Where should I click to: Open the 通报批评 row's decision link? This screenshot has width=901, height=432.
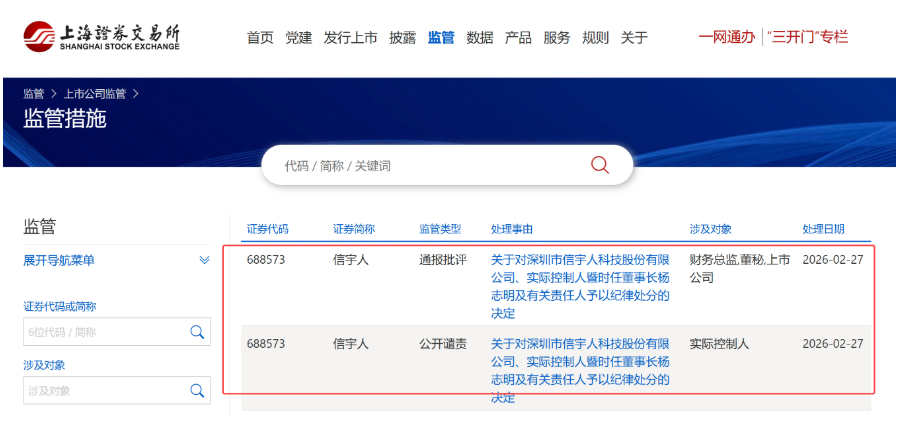coord(580,286)
